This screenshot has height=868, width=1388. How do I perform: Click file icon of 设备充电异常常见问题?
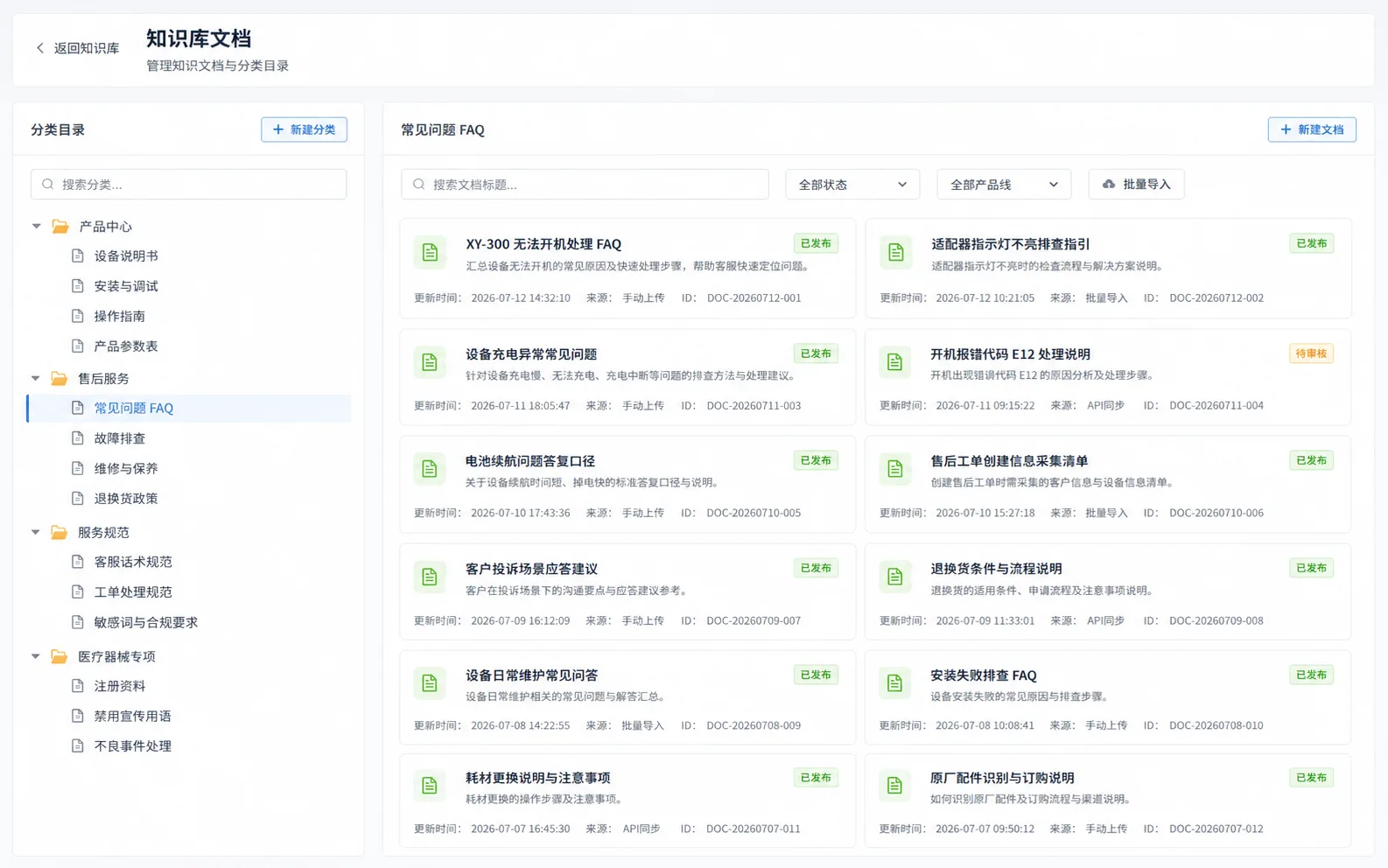click(430, 362)
